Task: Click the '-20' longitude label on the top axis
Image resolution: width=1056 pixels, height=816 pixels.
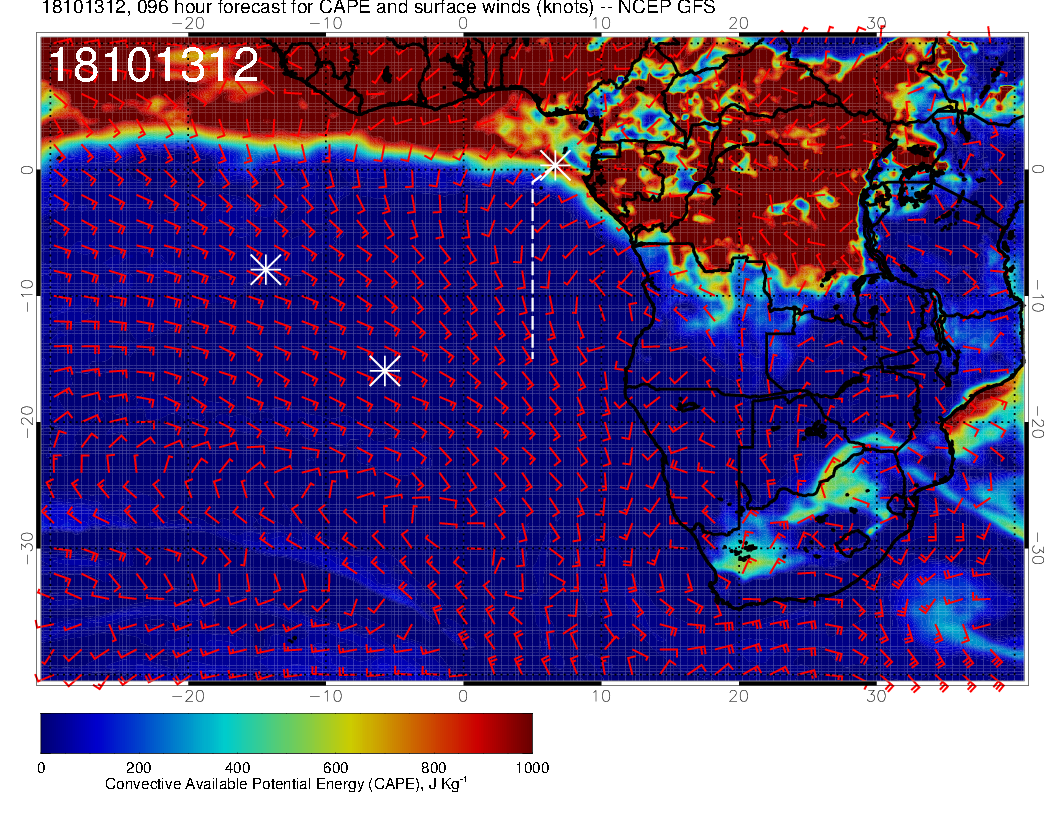Action: (188, 23)
